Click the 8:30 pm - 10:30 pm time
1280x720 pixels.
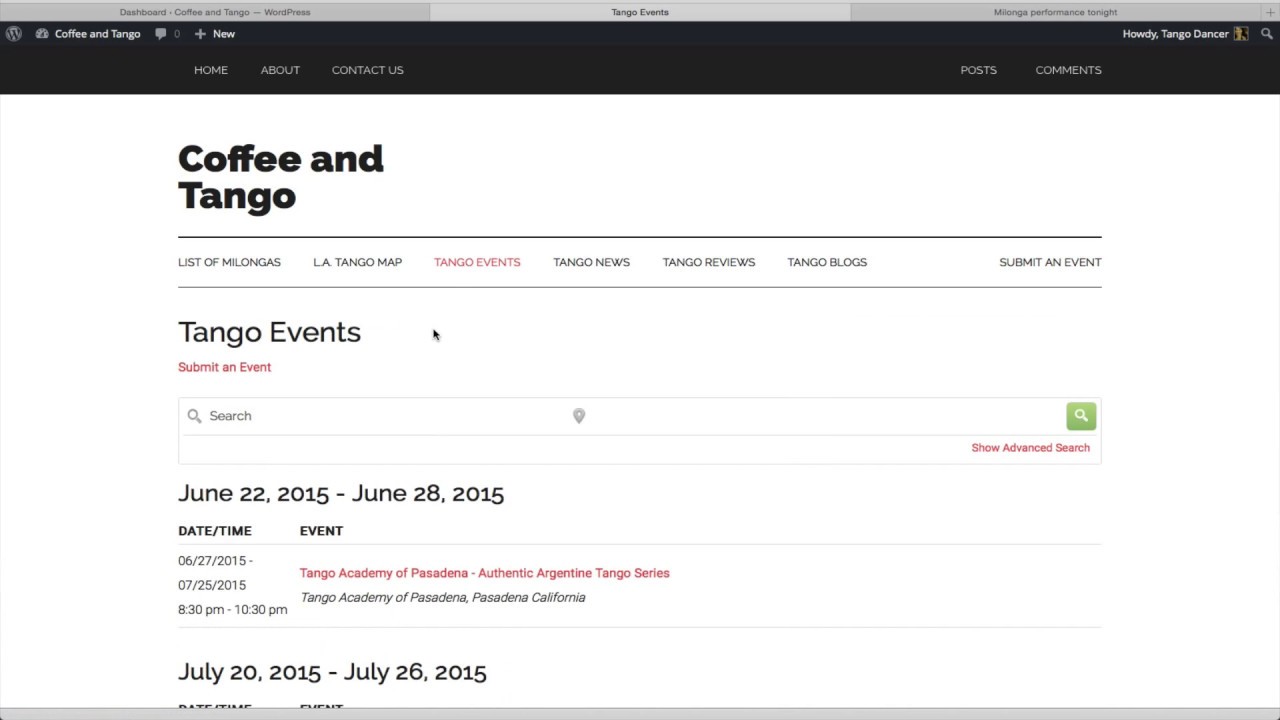pyautogui.click(x=232, y=609)
